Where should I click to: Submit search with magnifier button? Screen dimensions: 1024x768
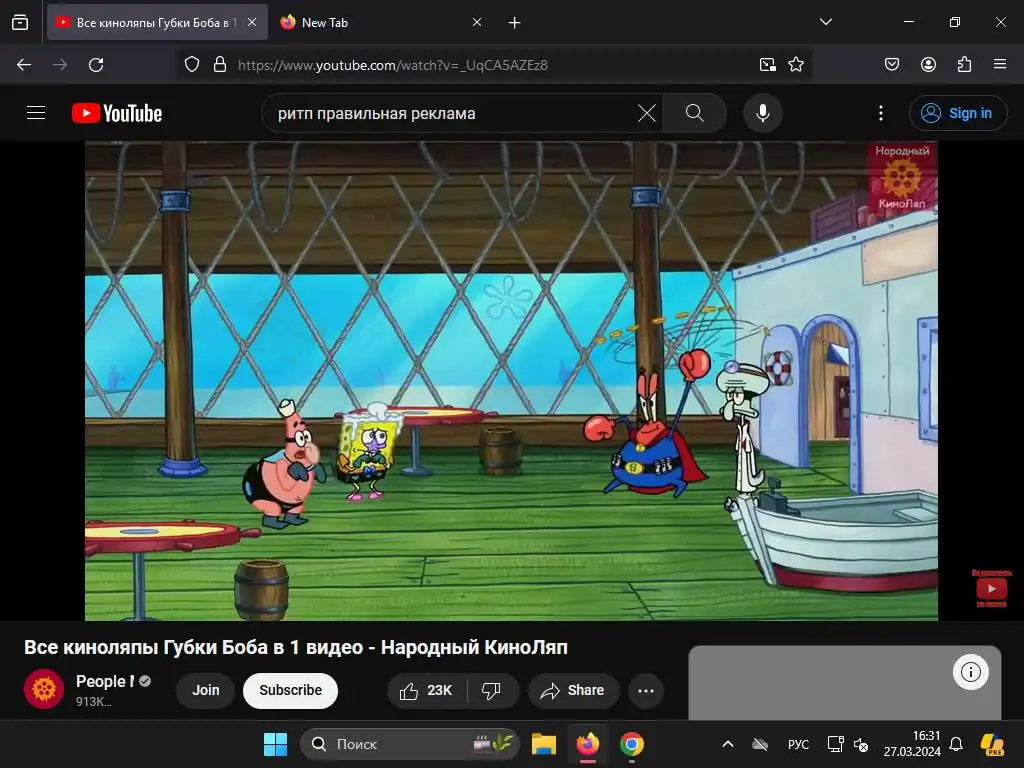click(695, 113)
